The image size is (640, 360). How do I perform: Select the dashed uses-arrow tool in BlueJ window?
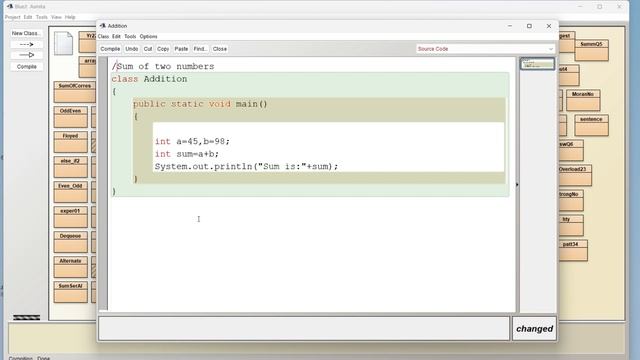[27, 44]
